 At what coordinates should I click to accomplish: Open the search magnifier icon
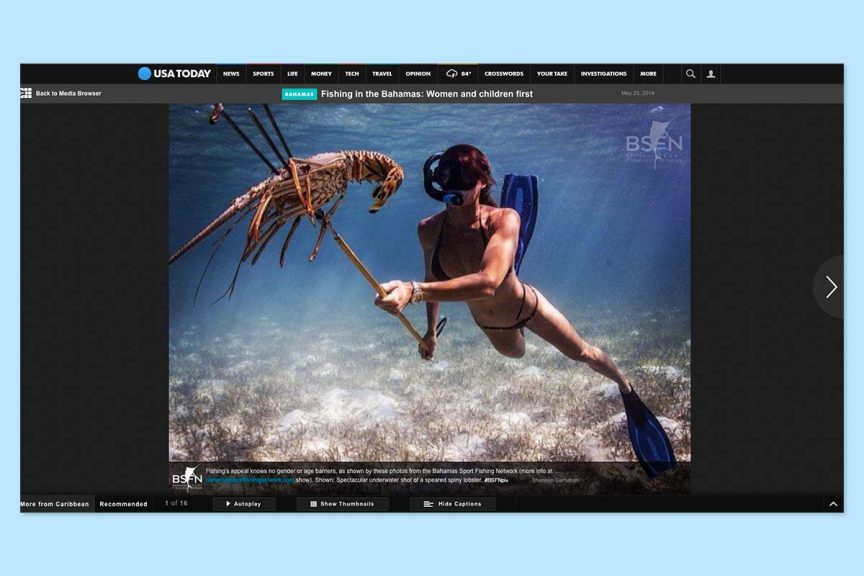690,73
